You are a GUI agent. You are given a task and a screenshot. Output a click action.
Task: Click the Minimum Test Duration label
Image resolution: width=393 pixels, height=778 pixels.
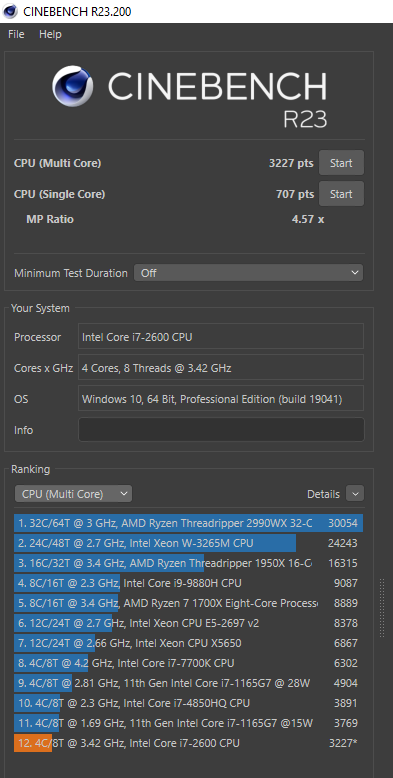(x=71, y=273)
